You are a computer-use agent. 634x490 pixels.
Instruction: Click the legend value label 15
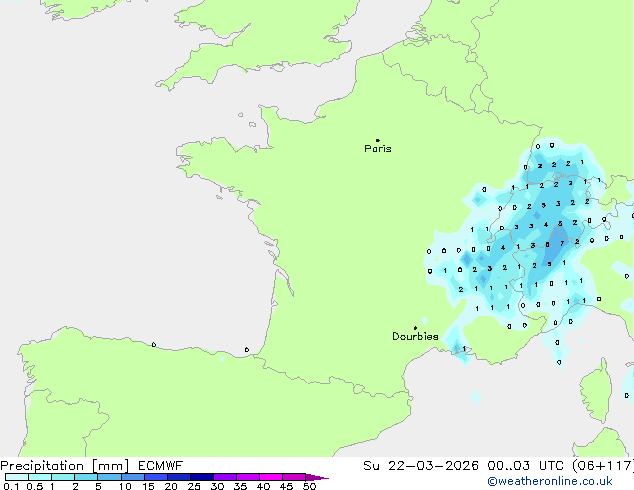[x=148, y=486]
